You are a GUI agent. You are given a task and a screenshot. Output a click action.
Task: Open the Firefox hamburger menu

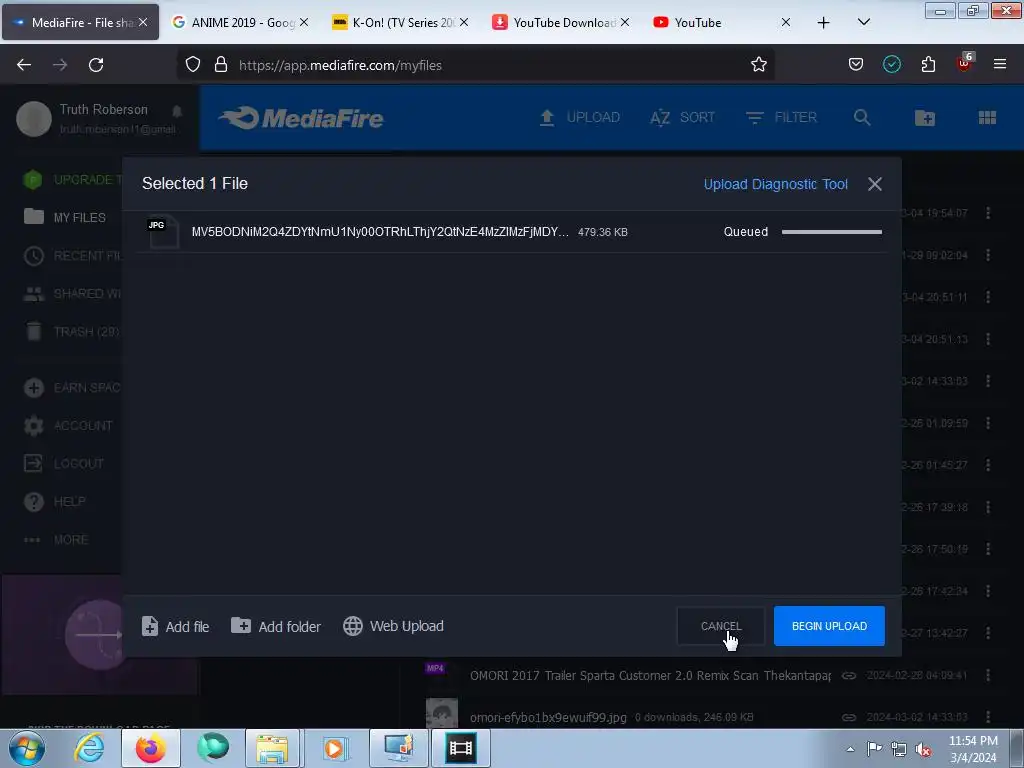coord(1000,64)
